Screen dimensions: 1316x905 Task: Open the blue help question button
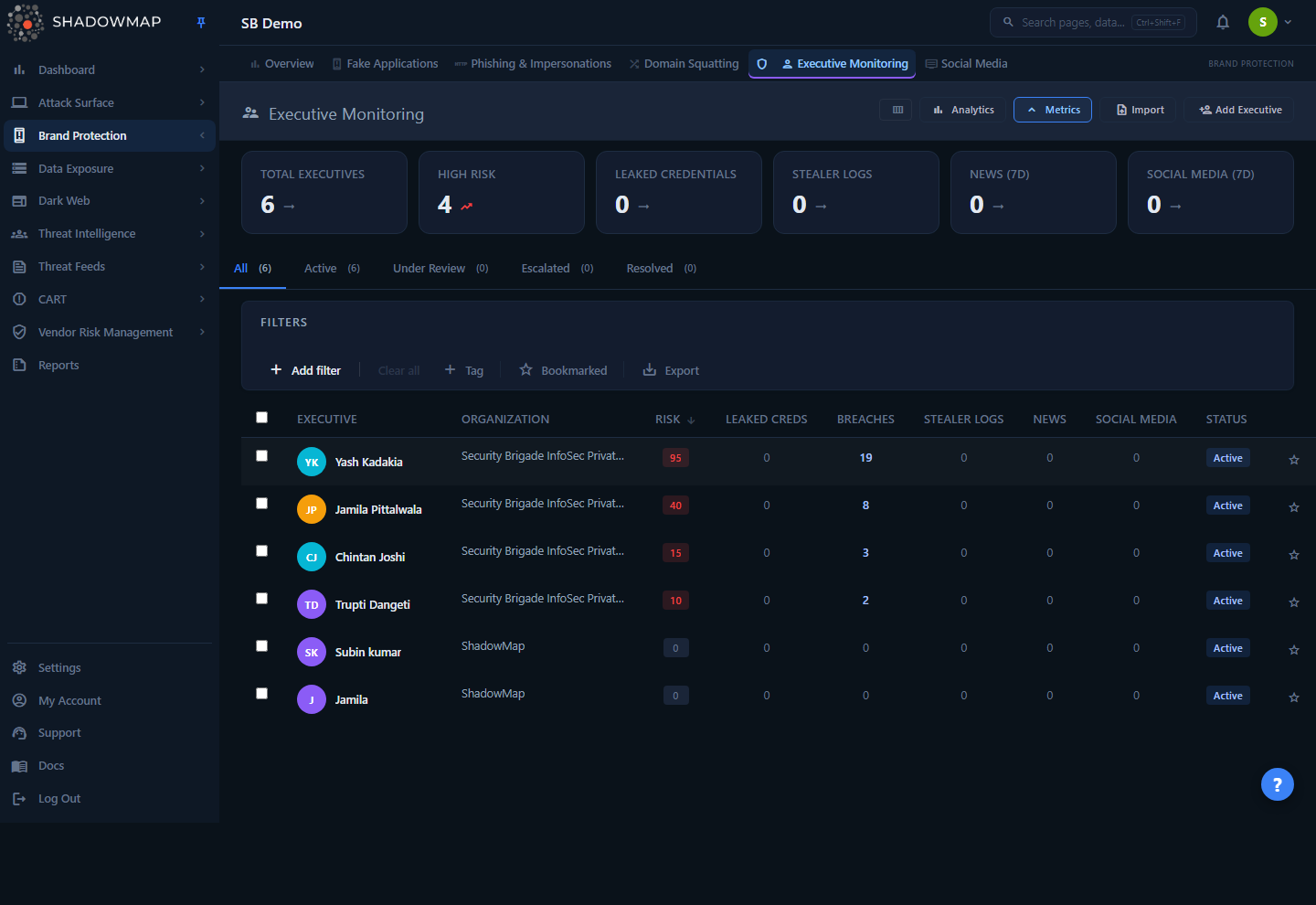[1277, 784]
